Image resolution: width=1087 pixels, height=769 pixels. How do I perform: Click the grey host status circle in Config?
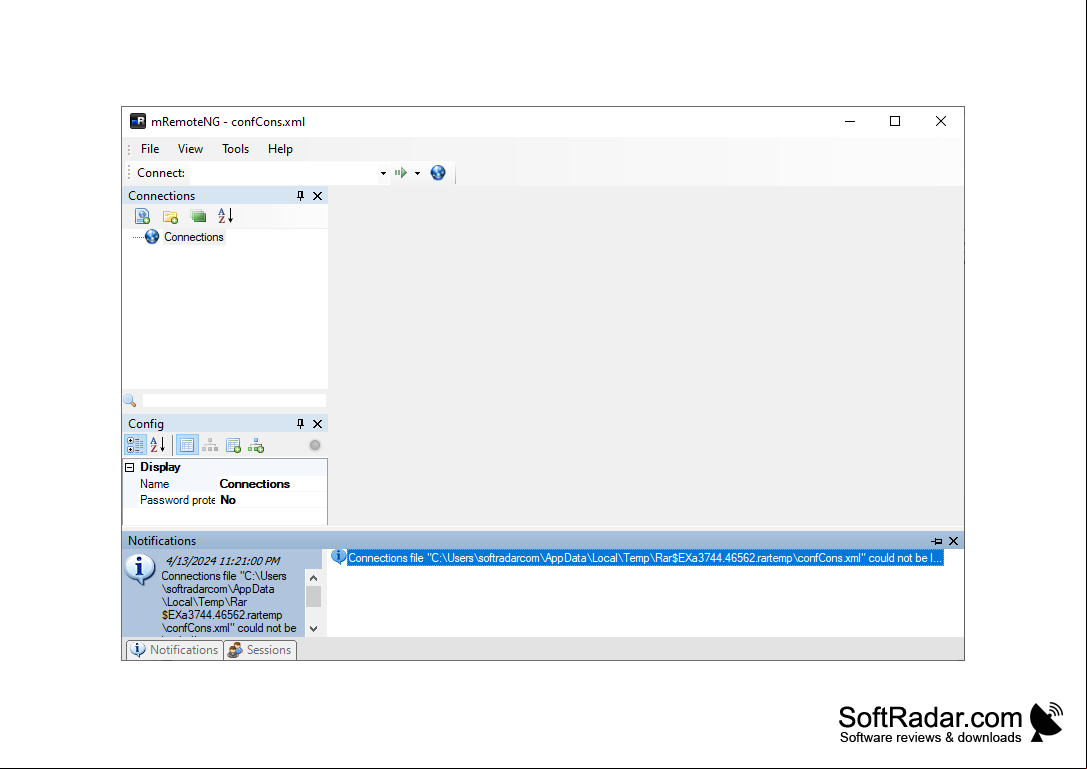[x=315, y=445]
